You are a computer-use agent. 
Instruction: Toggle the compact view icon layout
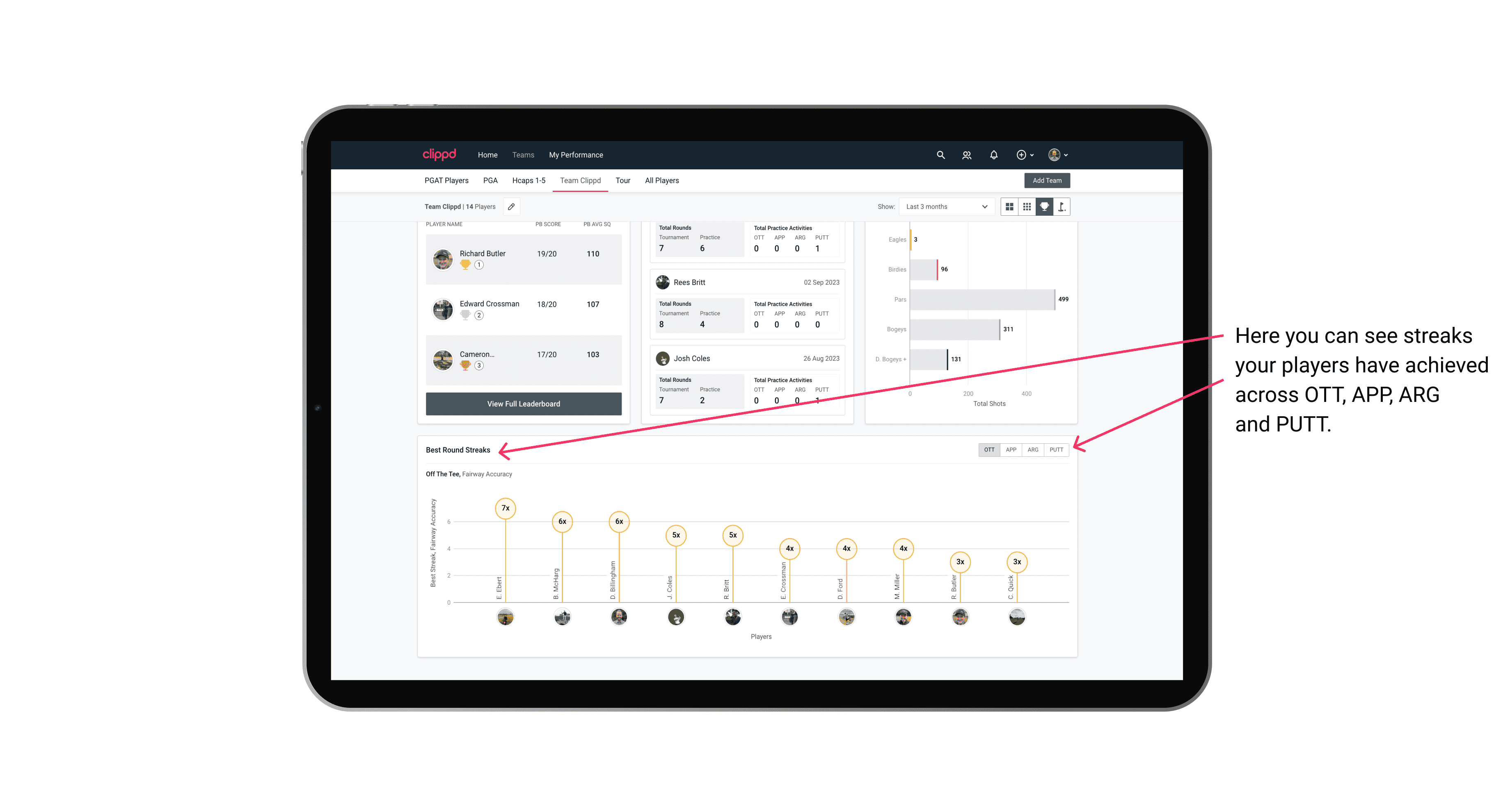pyautogui.click(x=1026, y=207)
